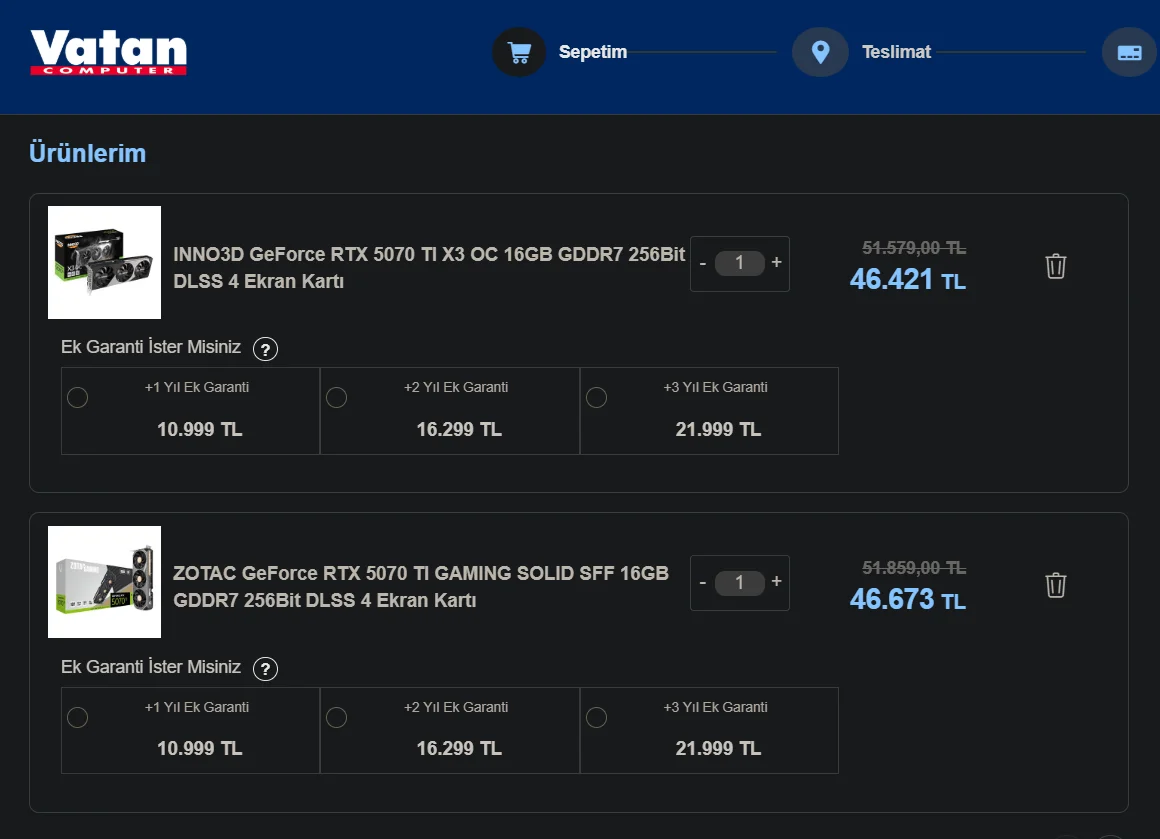This screenshot has width=1160, height=839.
Task: Go to the Sepetim step label
Action: click(593, 52)
